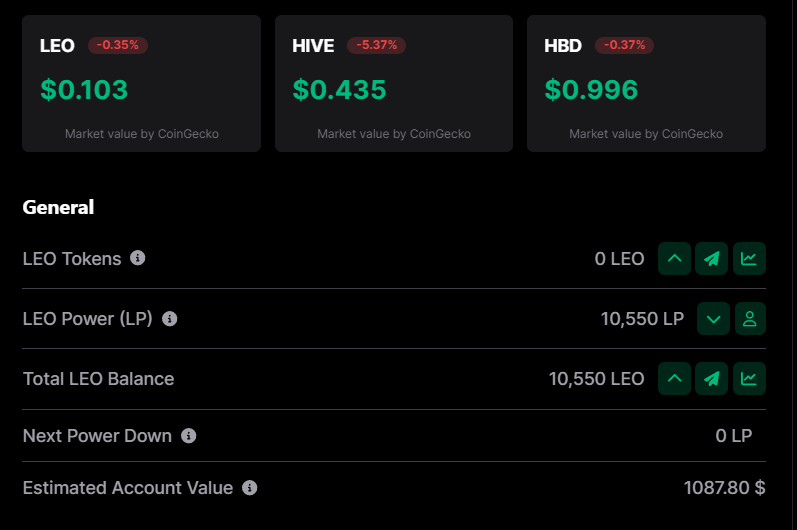Send from Total LEO Balance row
The width and height of the screenshot is (797, 530).
712,379
